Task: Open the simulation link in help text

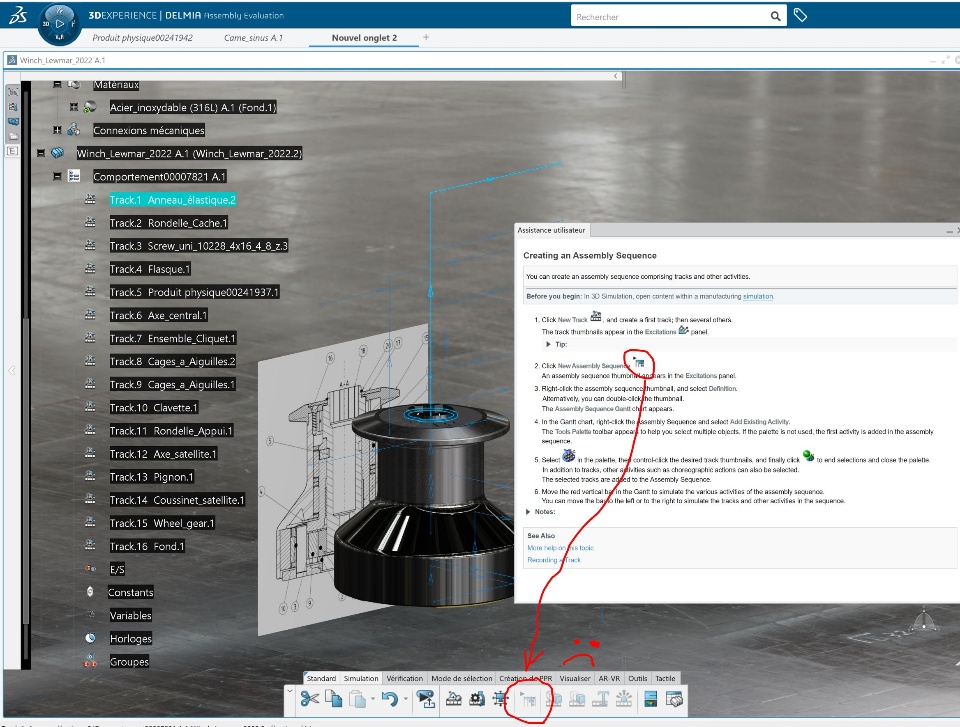Action: point(758,296)
